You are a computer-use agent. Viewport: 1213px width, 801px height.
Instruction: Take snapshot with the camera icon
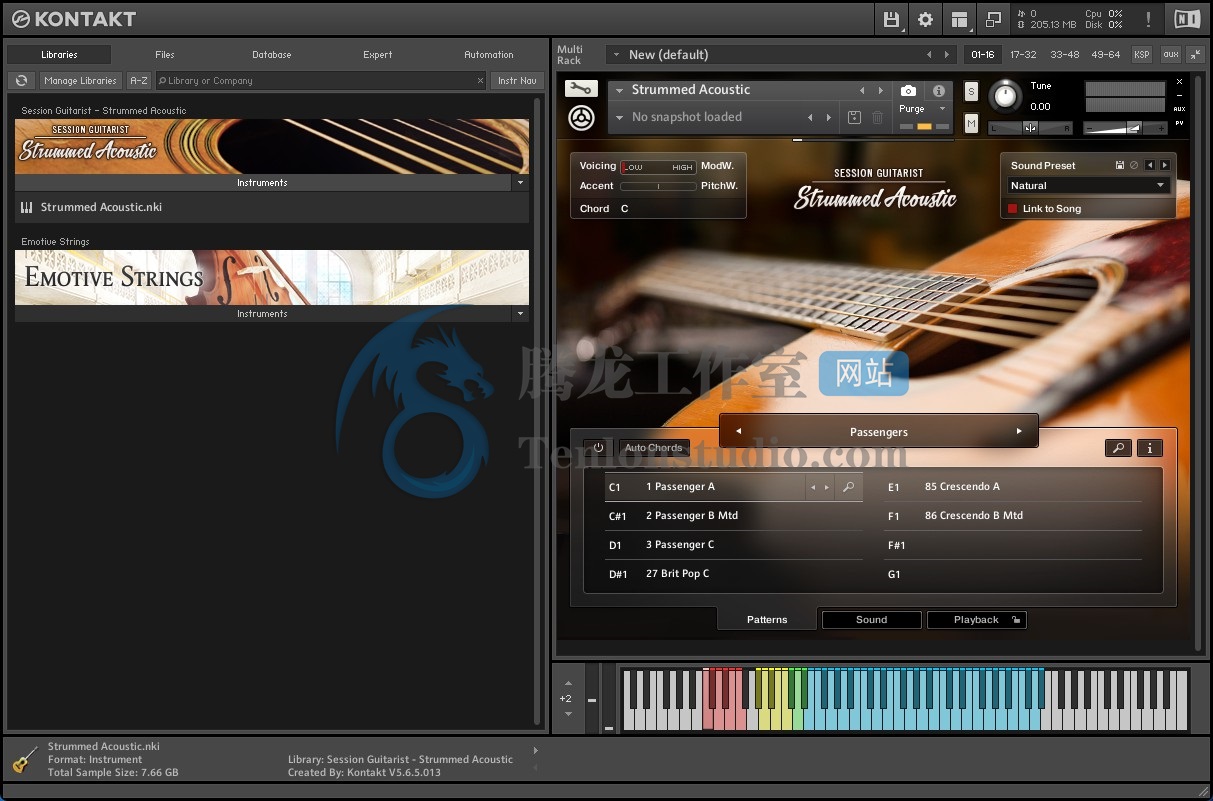908,91
